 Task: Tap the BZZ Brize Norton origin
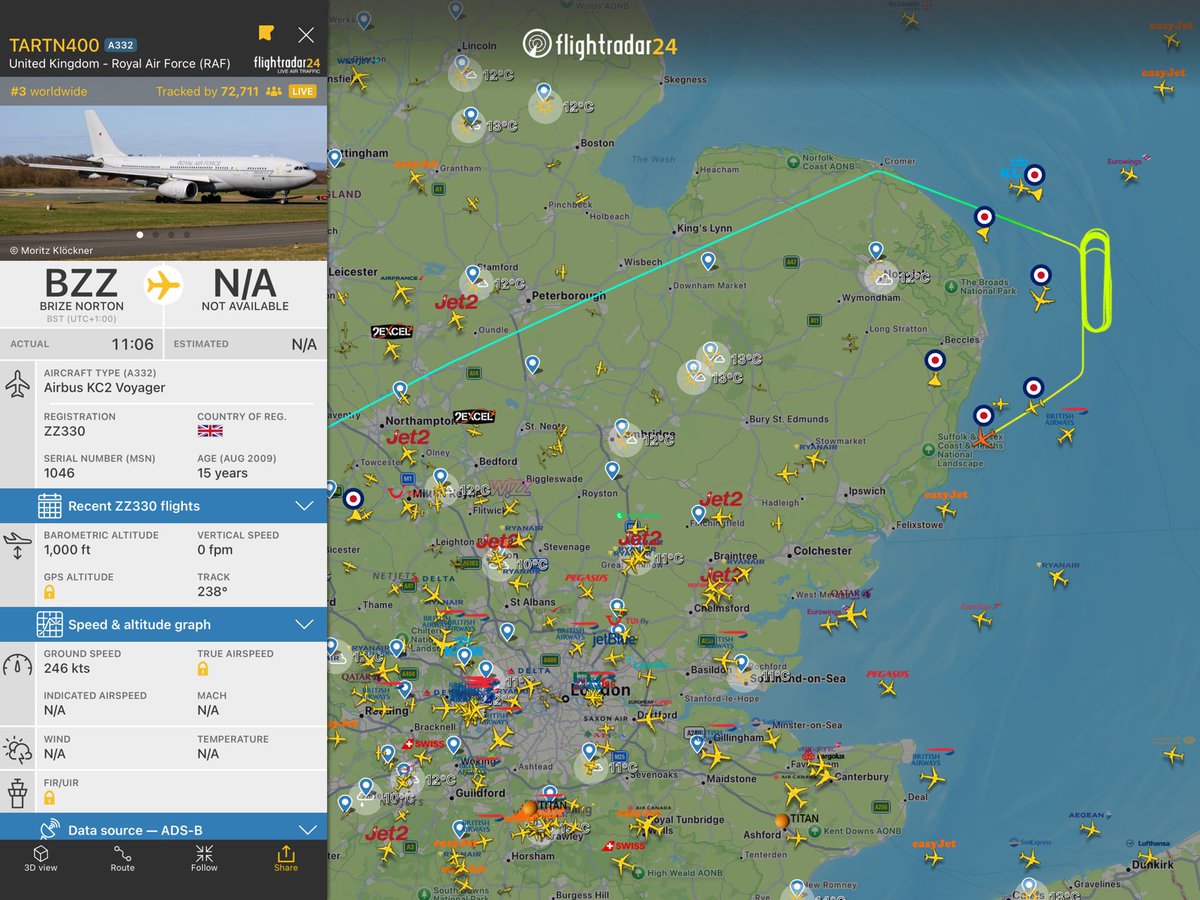tap(82, 291)
